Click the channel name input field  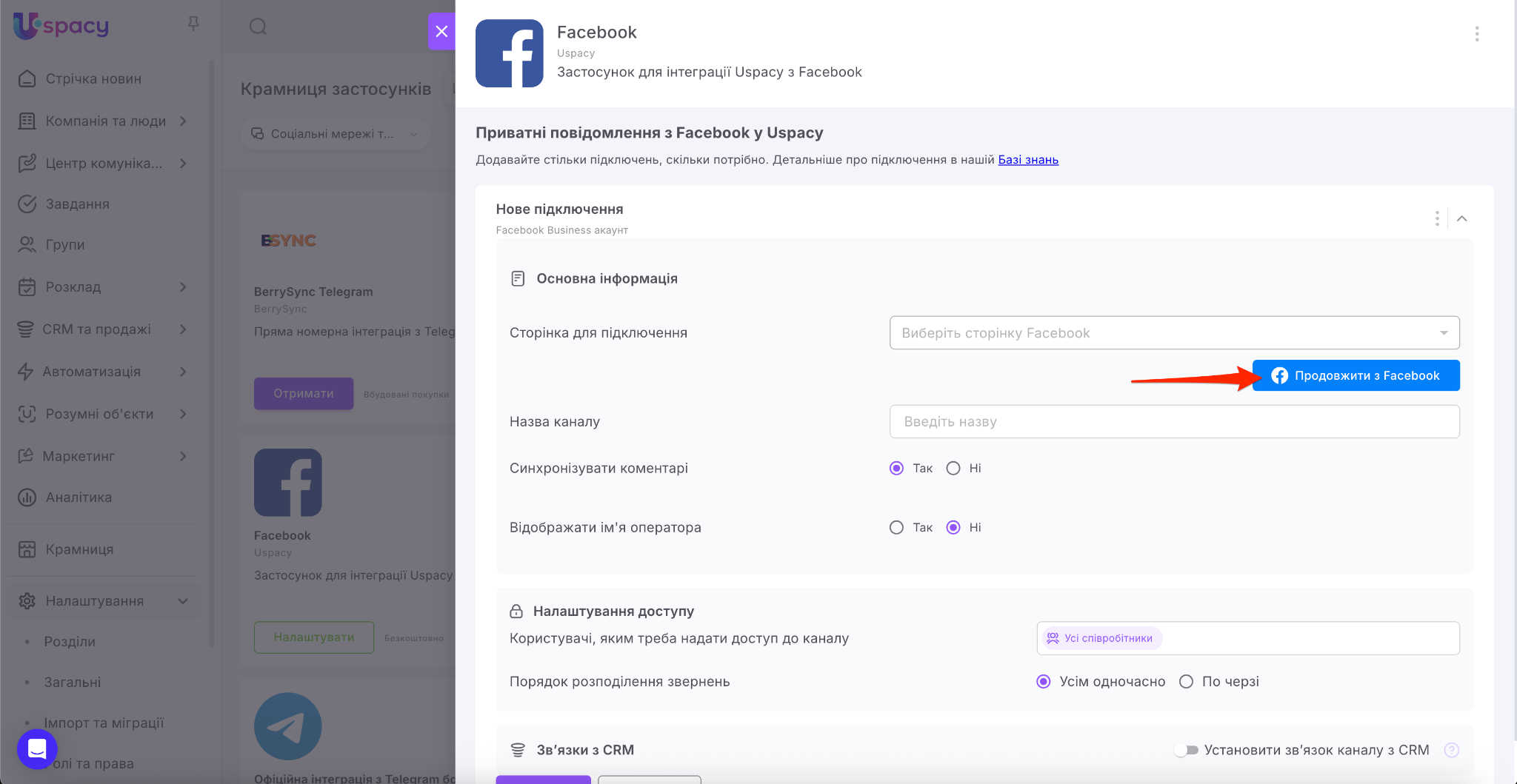(1174, 421)
